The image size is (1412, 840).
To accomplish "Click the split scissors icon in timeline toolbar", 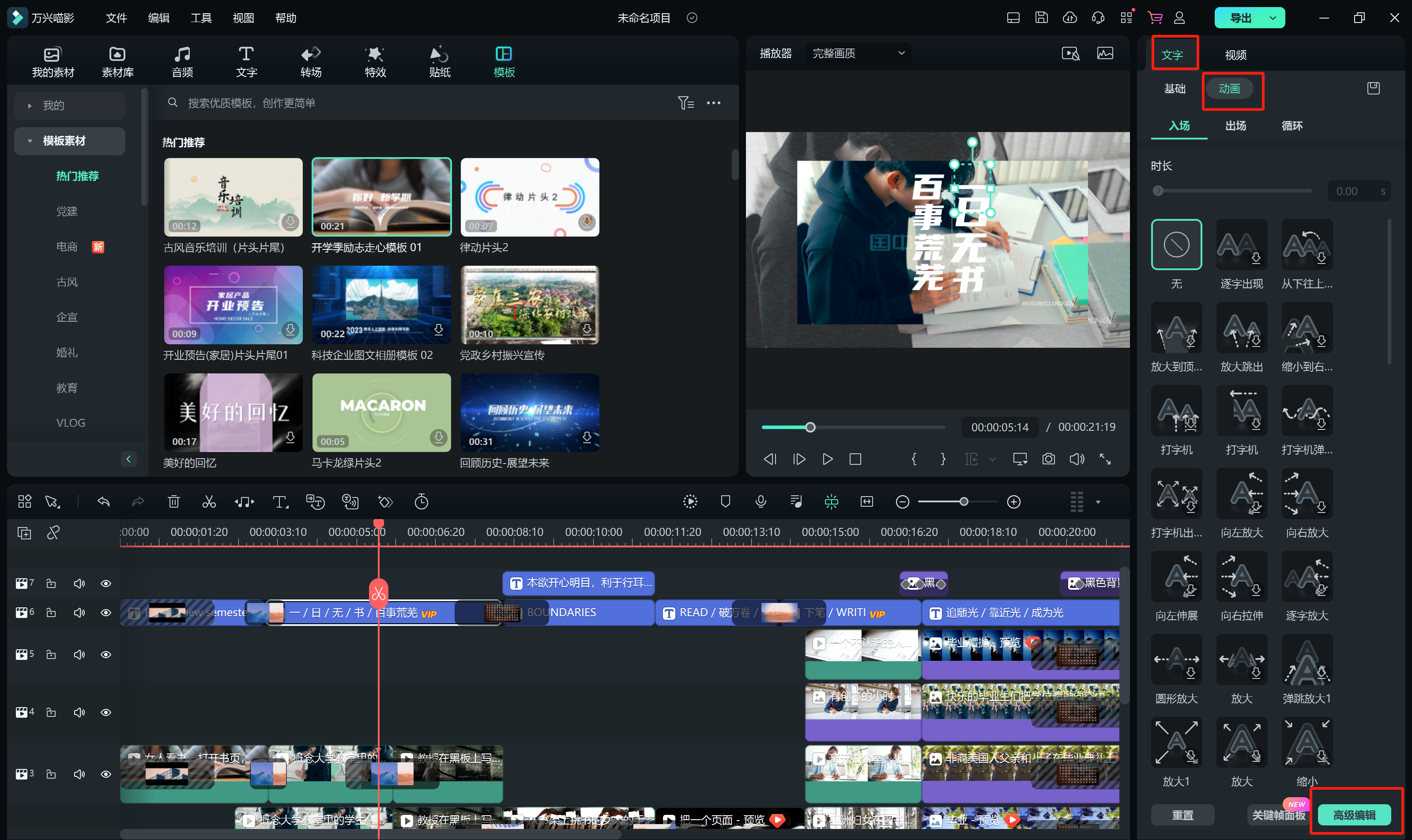I will coord(209,501).
